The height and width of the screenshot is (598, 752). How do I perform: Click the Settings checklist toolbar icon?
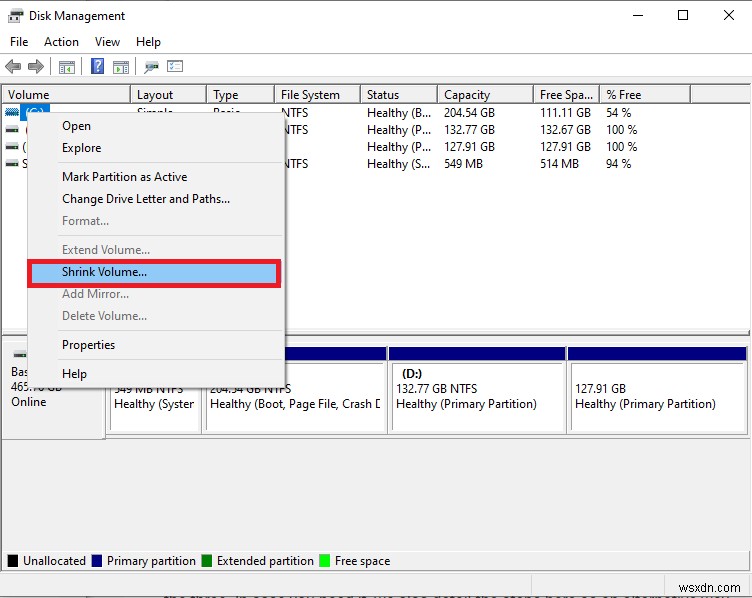pos(175,66)
